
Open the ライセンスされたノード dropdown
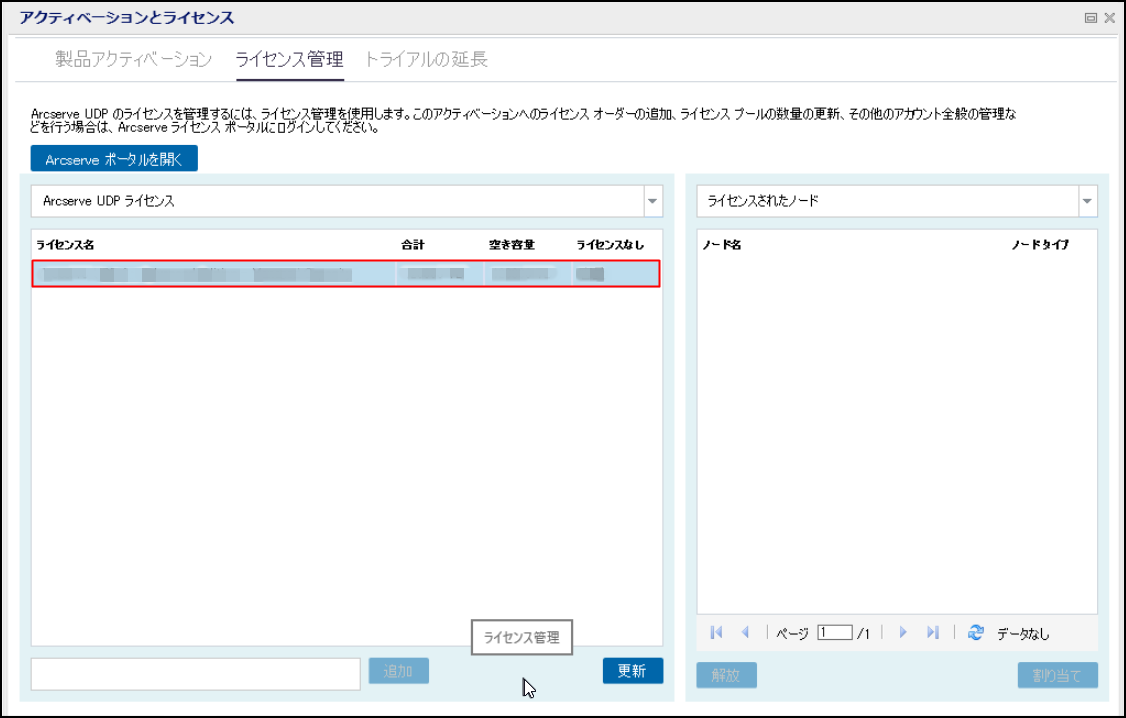click(1087, 201)
